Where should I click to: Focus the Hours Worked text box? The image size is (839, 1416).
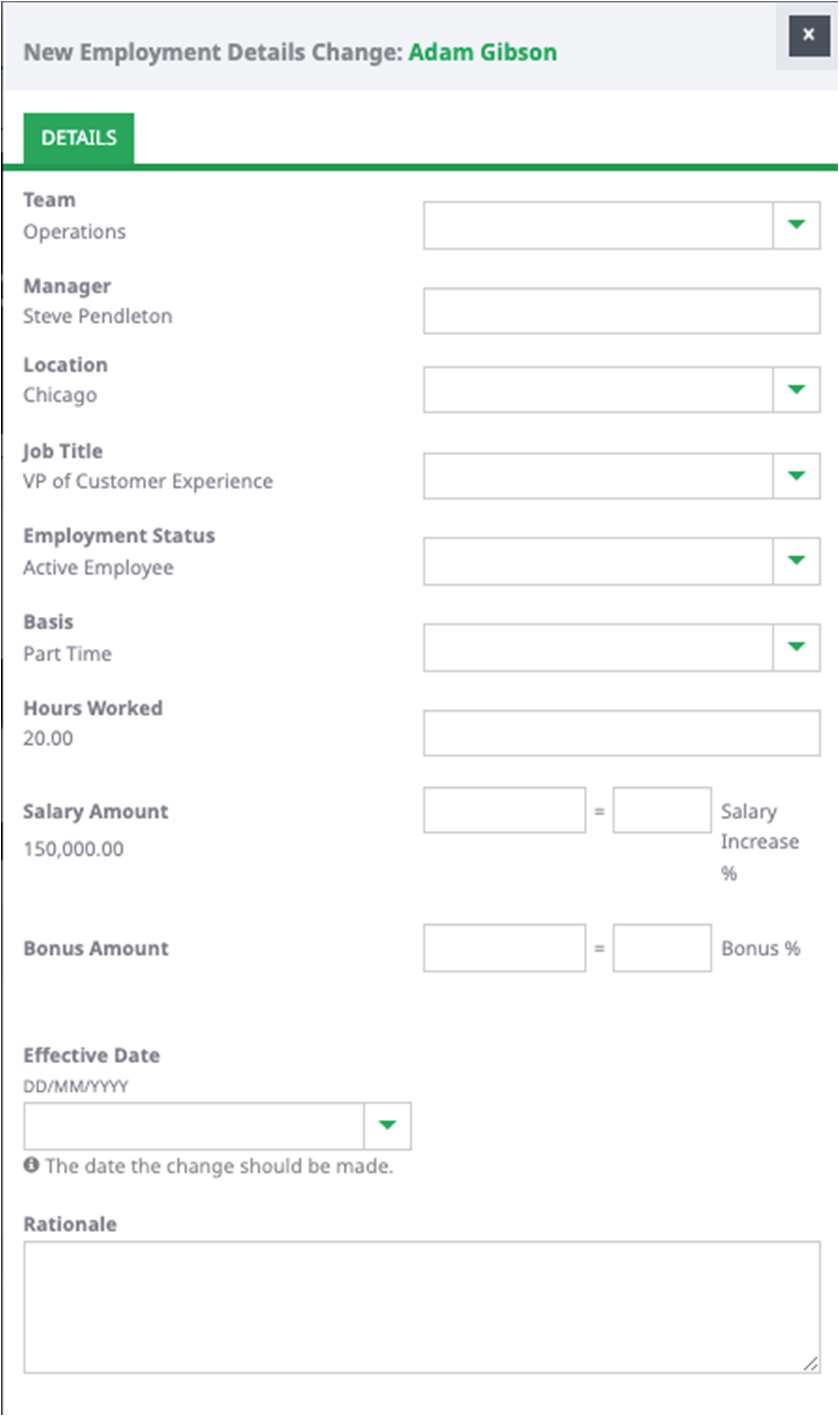point(621,733)
